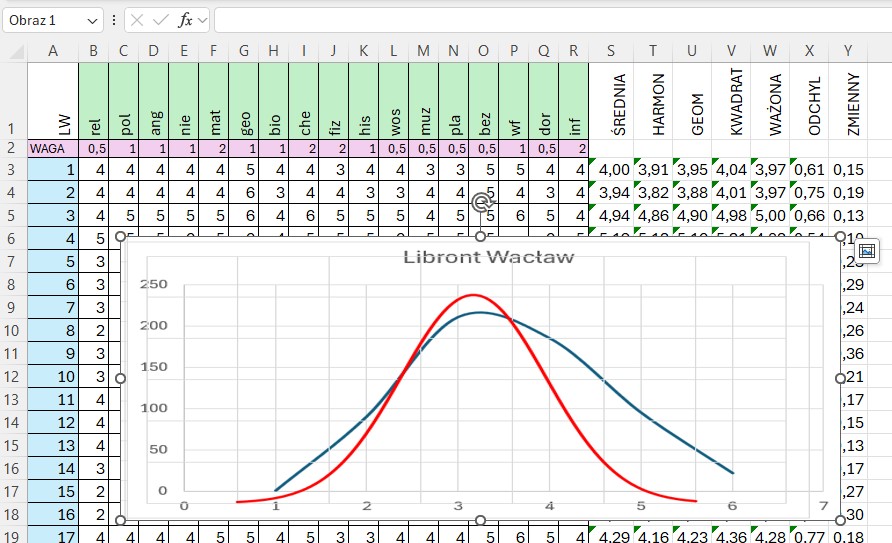Click the peak of the red curve

[x=471, y=295]
